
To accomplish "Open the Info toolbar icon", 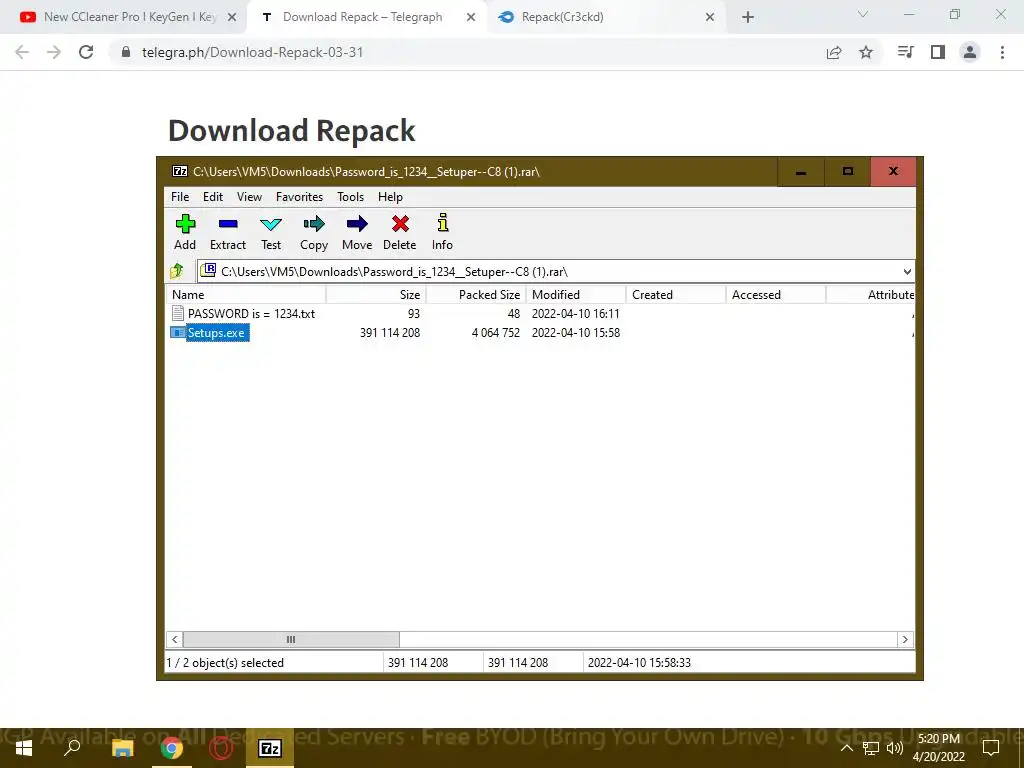I will [443, 223].
